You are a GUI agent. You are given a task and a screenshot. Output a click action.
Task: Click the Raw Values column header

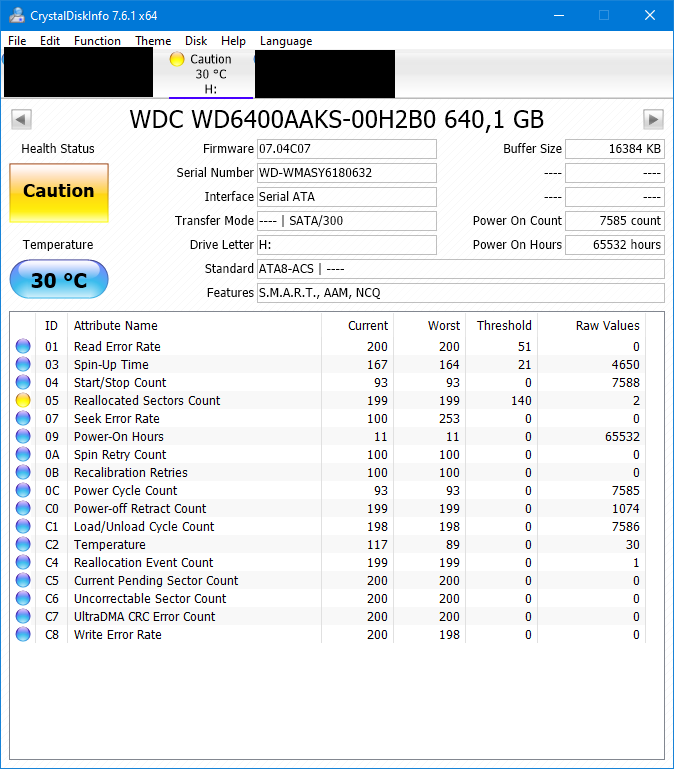(592, 326)
